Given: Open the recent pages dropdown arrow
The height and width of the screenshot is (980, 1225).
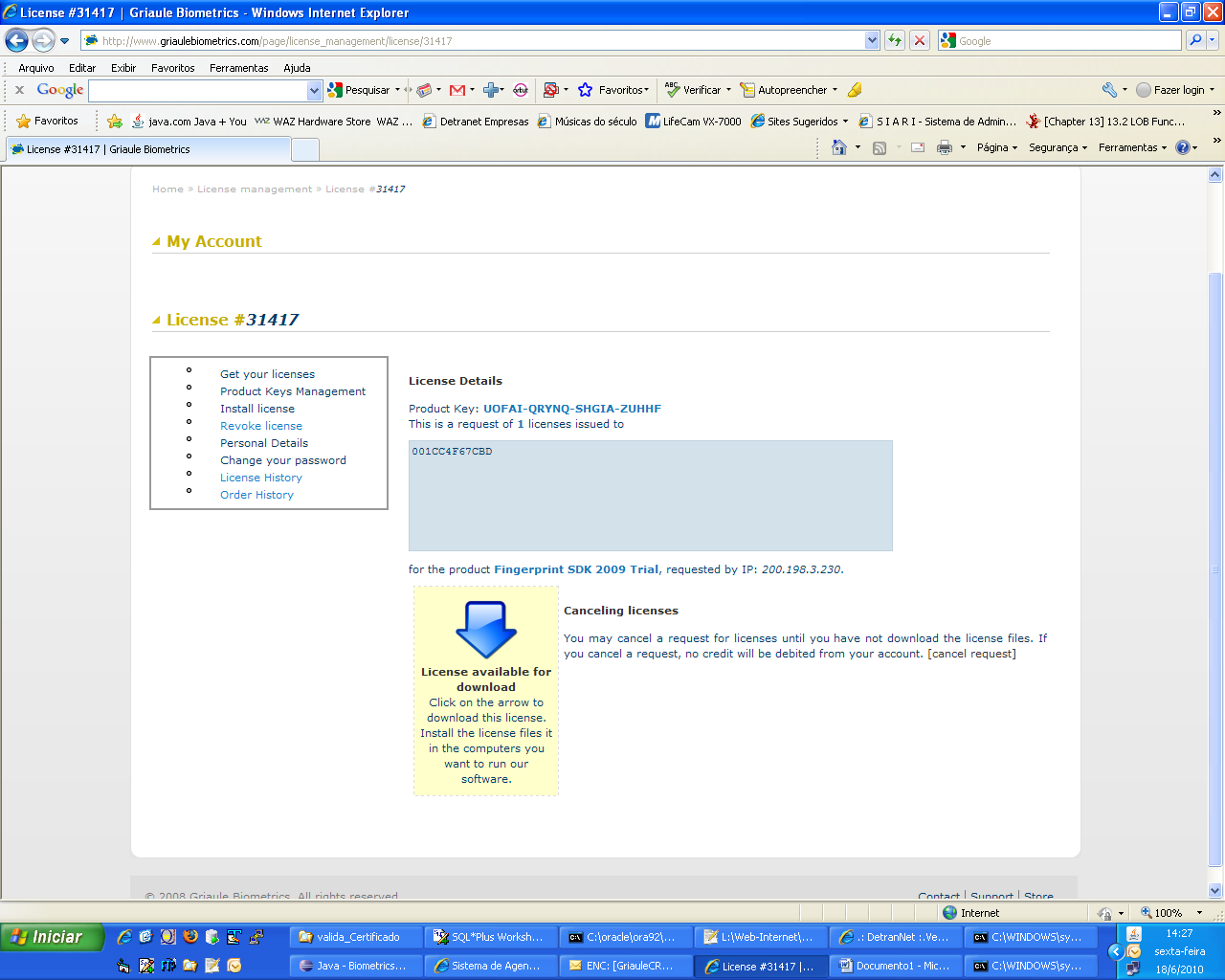Looking at the screenshot, I should (64, 41).
